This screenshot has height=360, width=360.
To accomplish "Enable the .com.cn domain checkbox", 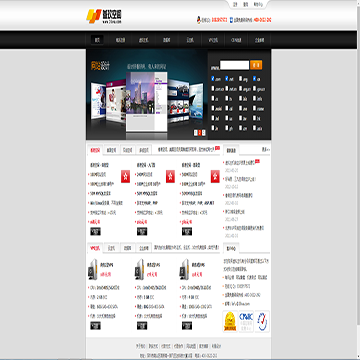I will [x=213, y=89].
